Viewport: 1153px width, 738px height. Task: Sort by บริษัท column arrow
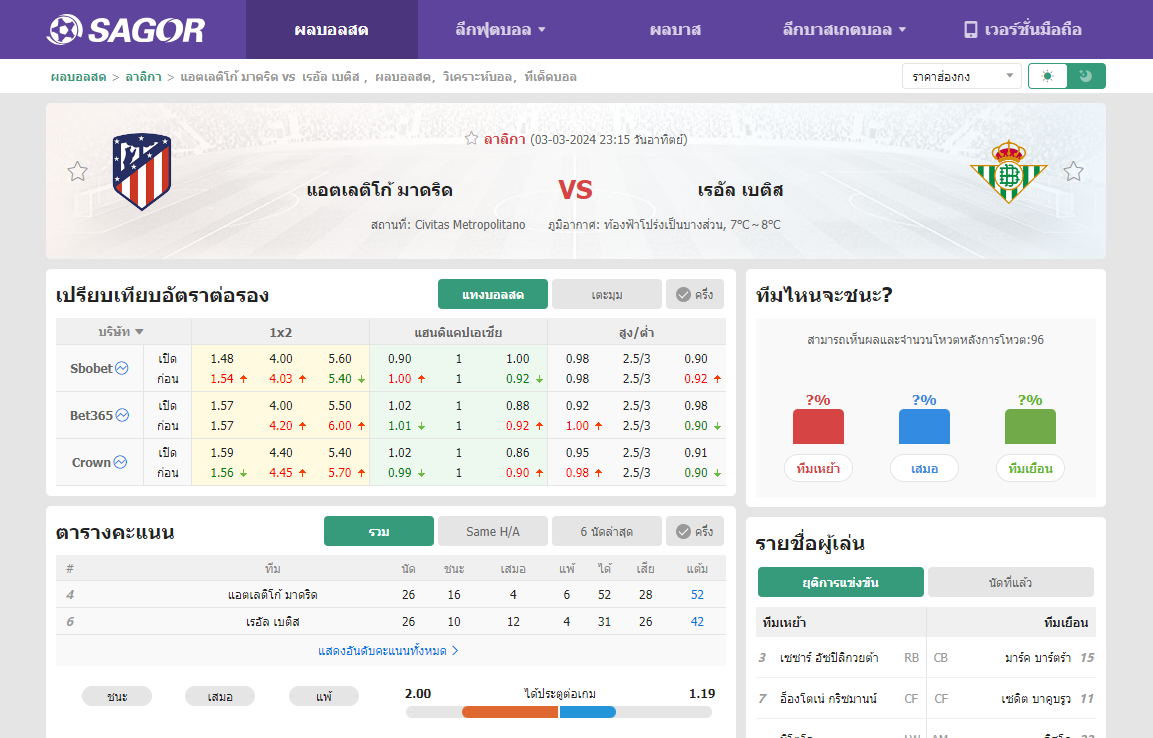(140, 332)
